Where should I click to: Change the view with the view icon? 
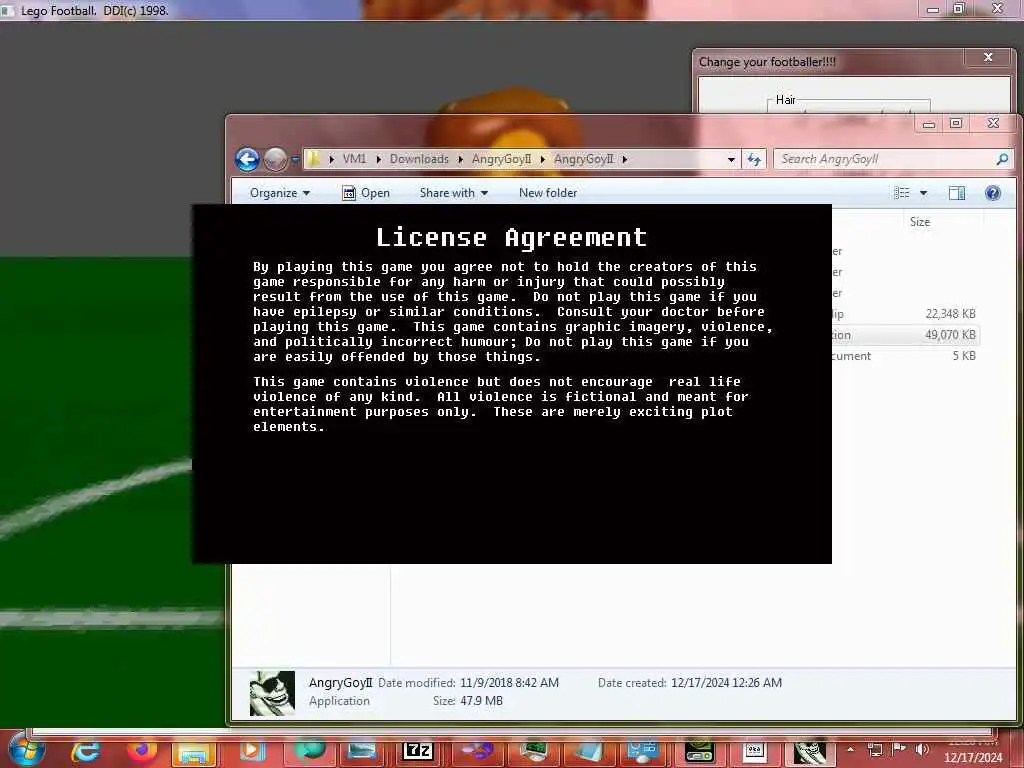[x=902, y=193]
